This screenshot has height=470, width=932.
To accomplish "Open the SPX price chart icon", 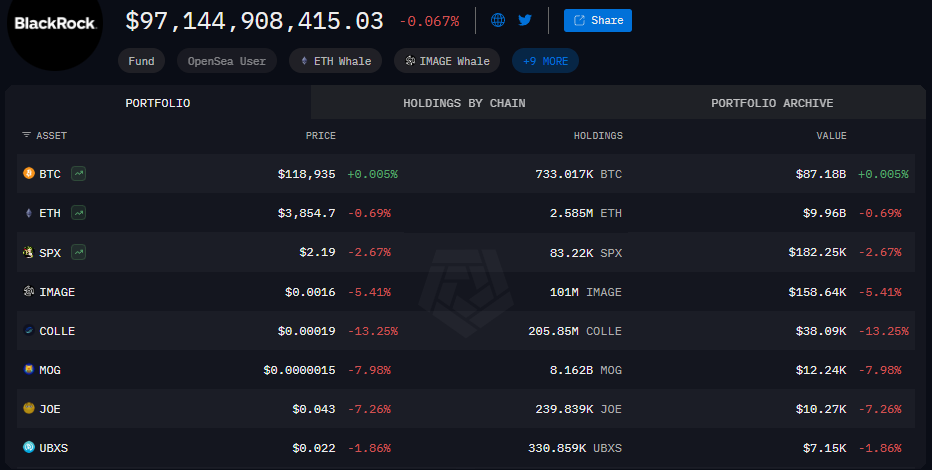I will (78, 252).
